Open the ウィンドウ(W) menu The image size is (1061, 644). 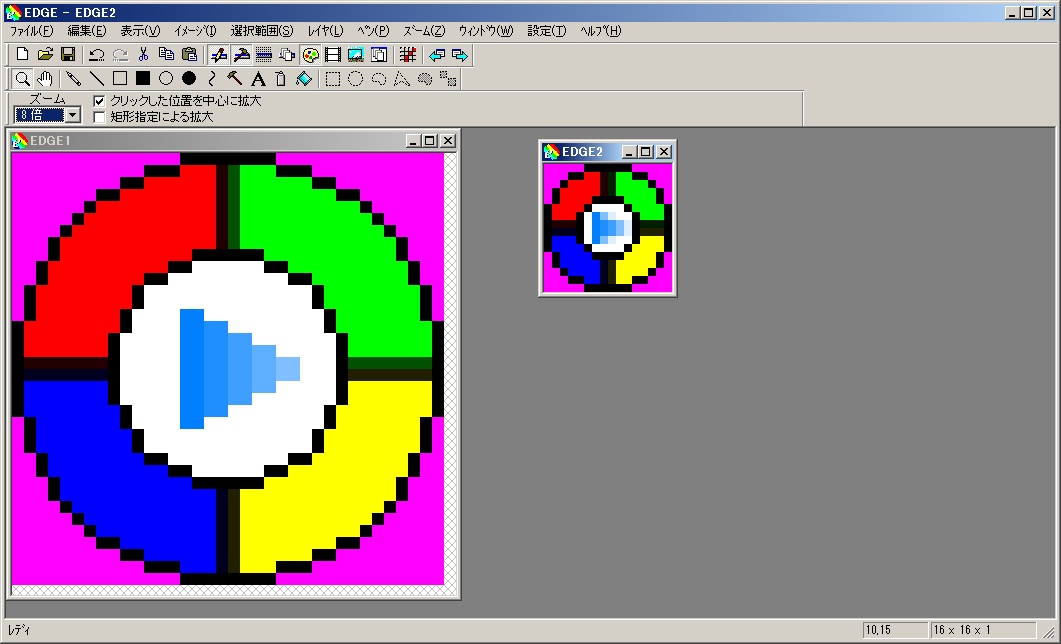point(486,31)
